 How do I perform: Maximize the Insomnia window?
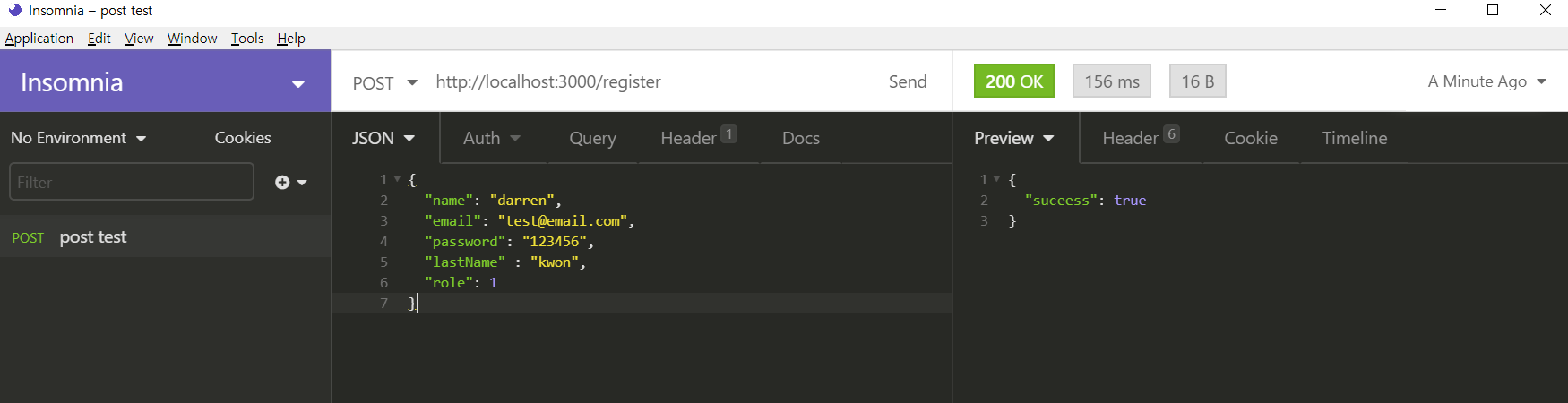tap(1493, 10)
